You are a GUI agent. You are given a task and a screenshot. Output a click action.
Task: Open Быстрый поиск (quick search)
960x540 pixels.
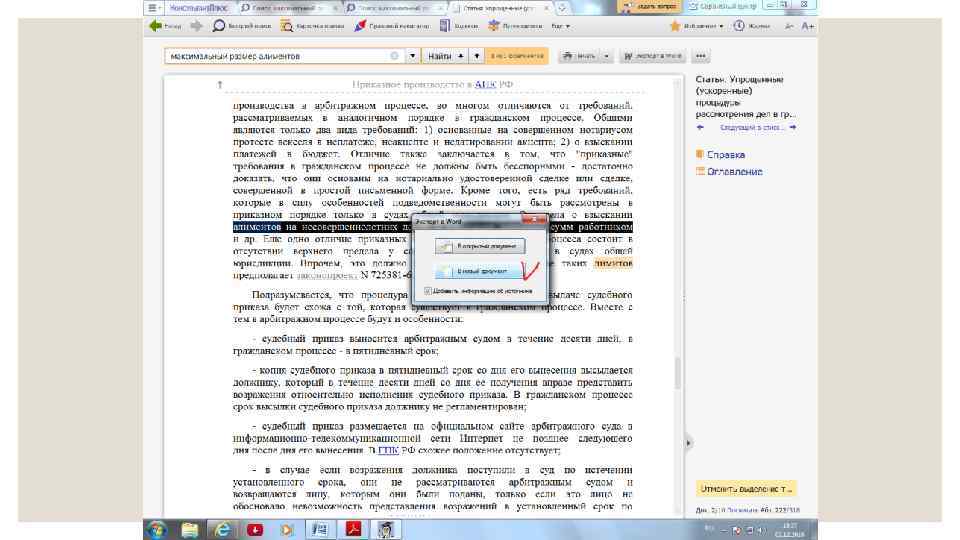(x=241, y=26)
